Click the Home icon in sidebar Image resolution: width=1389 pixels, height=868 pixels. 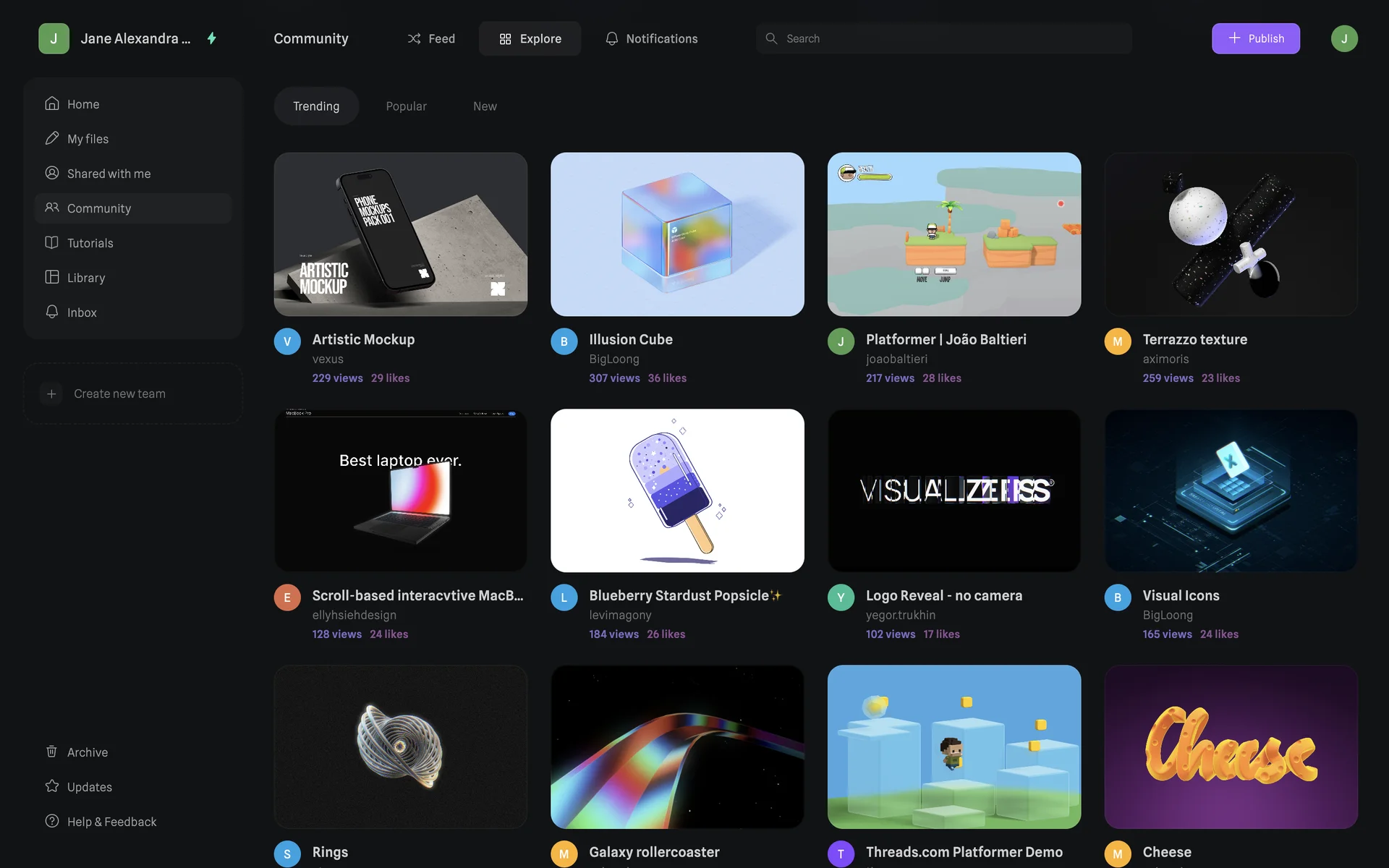click(51, 103)
